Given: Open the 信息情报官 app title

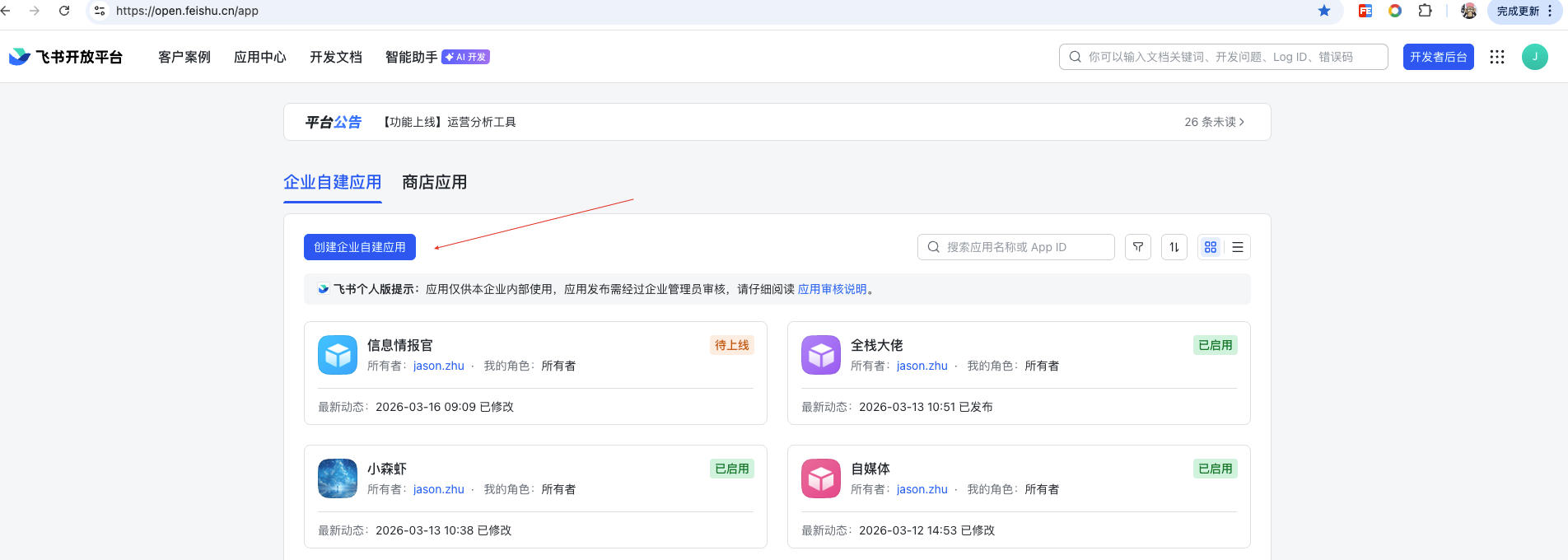Looking at the screenshot, I should click(x=400, y=345).
